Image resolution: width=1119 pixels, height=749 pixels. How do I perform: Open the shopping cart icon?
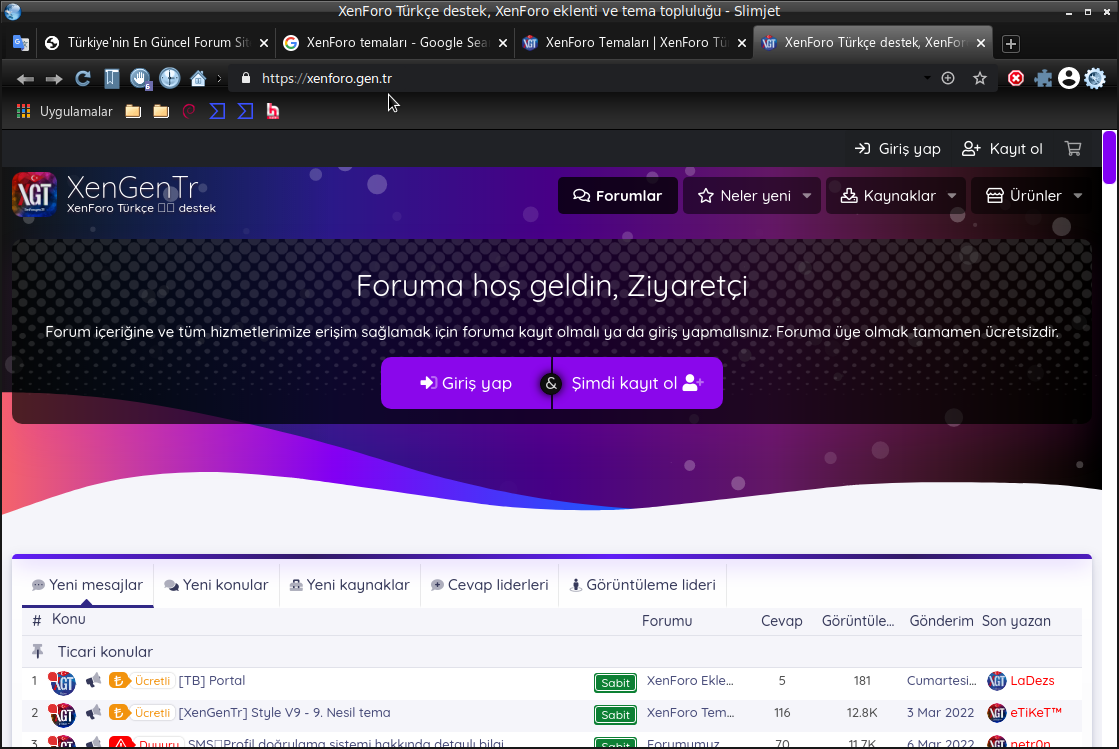pyautogui.click(x=1073, y=148)
